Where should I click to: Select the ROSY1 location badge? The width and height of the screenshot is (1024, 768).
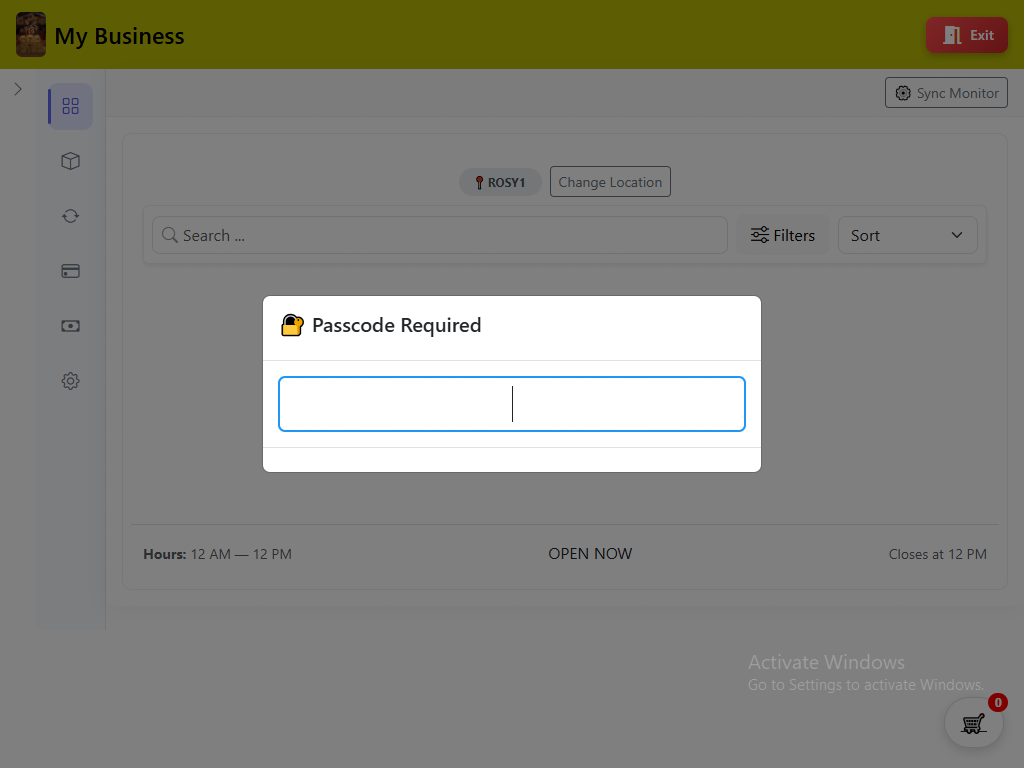pyautogui.click(x=500, y=182)
